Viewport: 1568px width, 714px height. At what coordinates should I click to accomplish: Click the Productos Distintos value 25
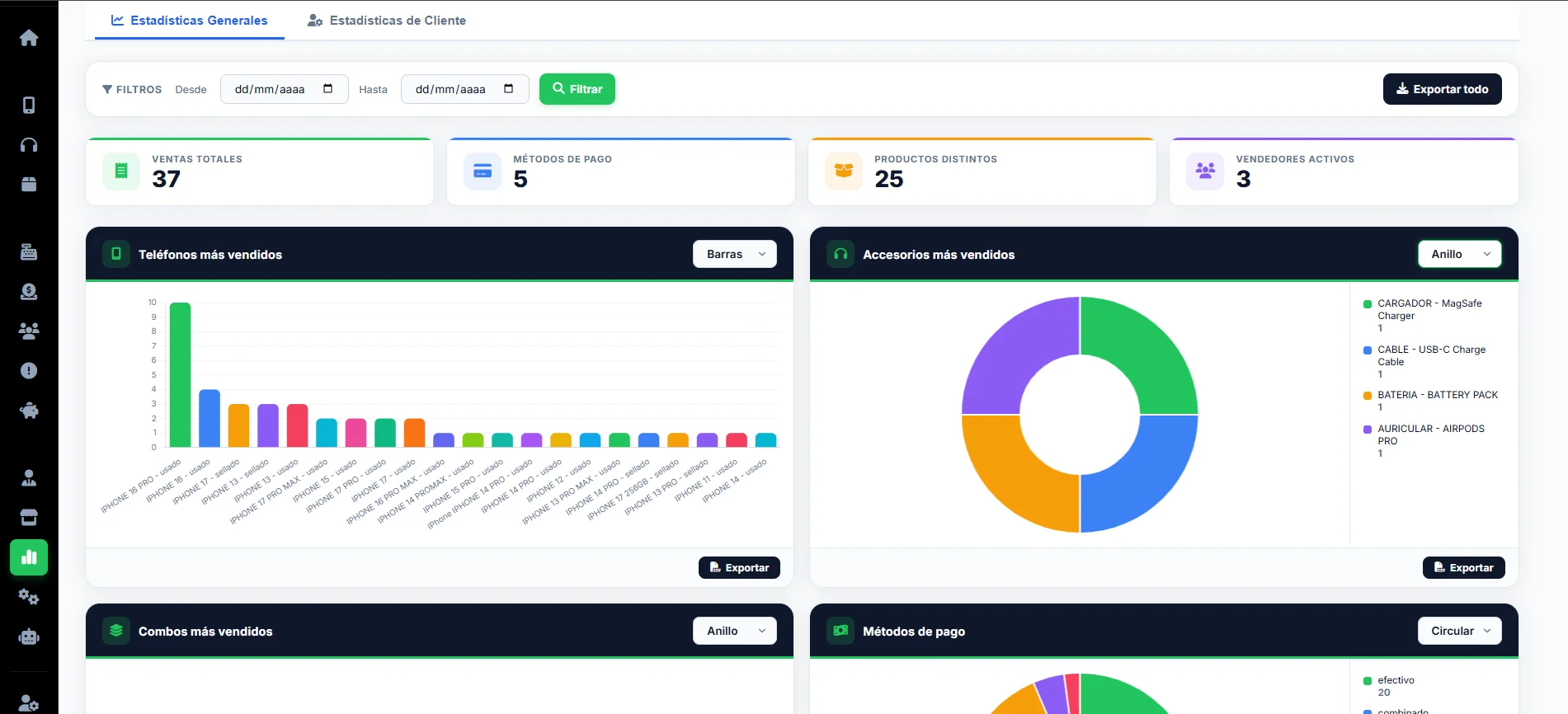889,179
